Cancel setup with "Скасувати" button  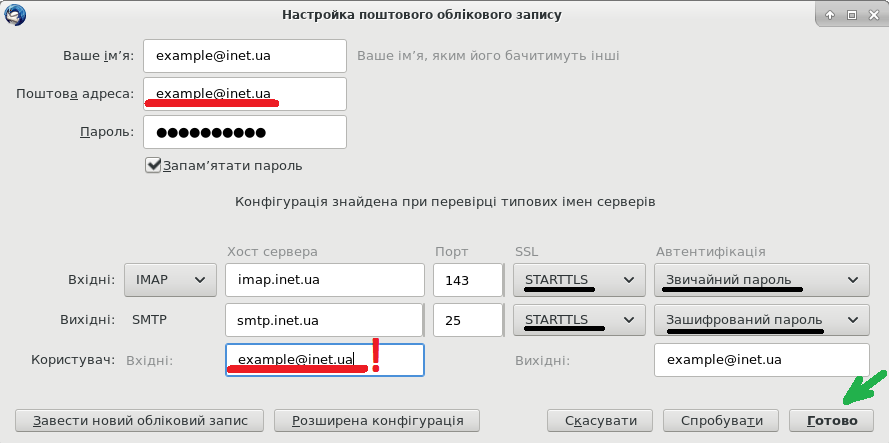[600, 421]
